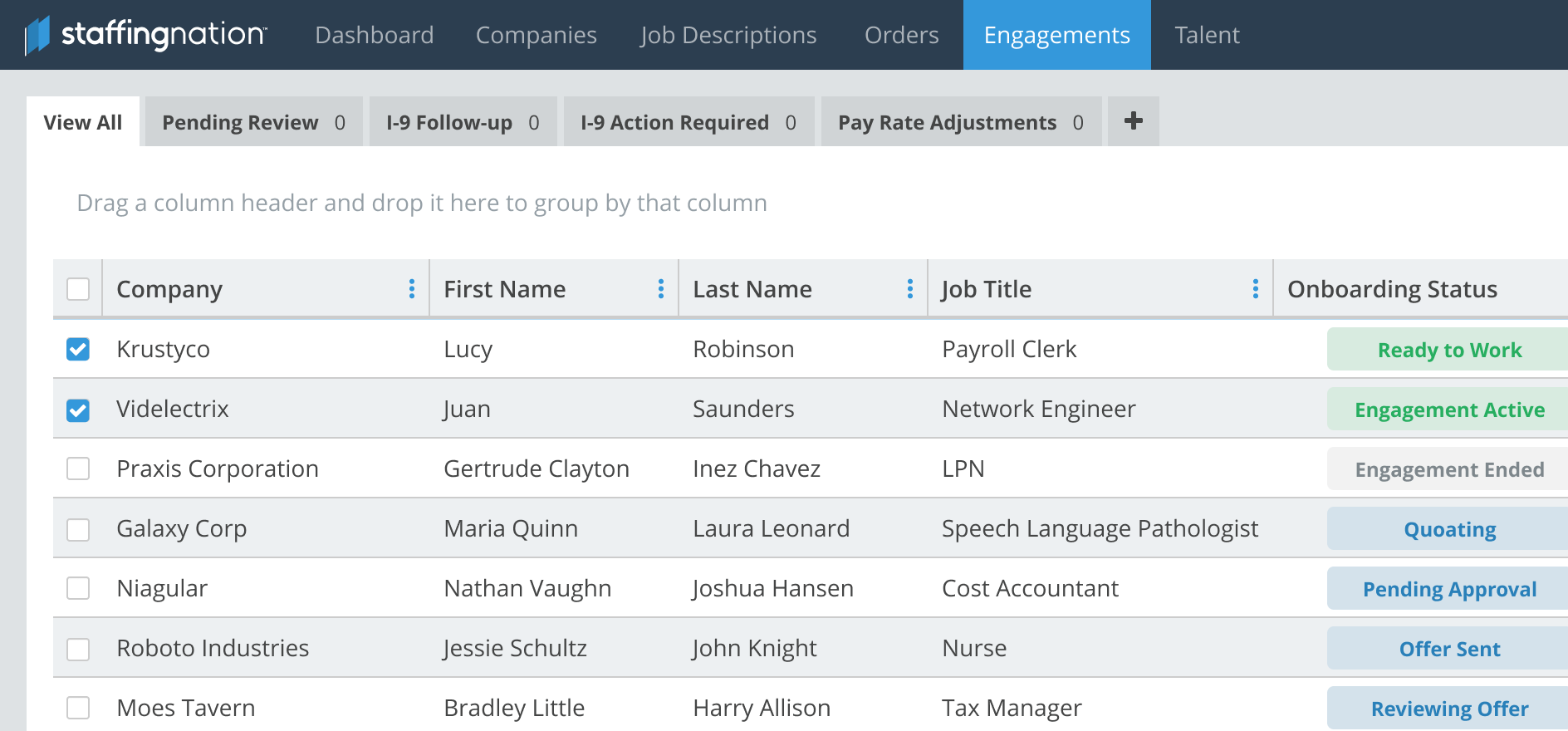Click last name Inez Chavez
This screenshot has height=731, width=1568.
click(x=757, y=469)
